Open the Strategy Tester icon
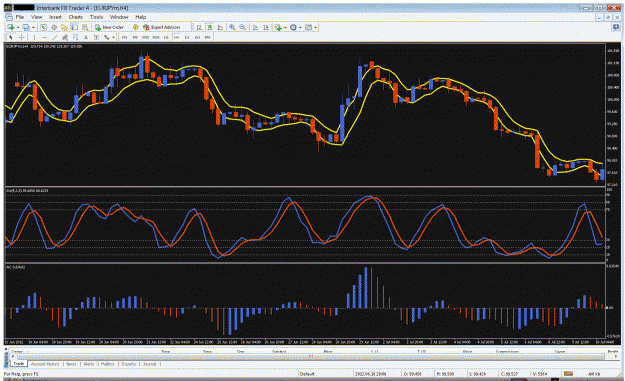This screenshot has width=625, height=381. click(85, 27)
